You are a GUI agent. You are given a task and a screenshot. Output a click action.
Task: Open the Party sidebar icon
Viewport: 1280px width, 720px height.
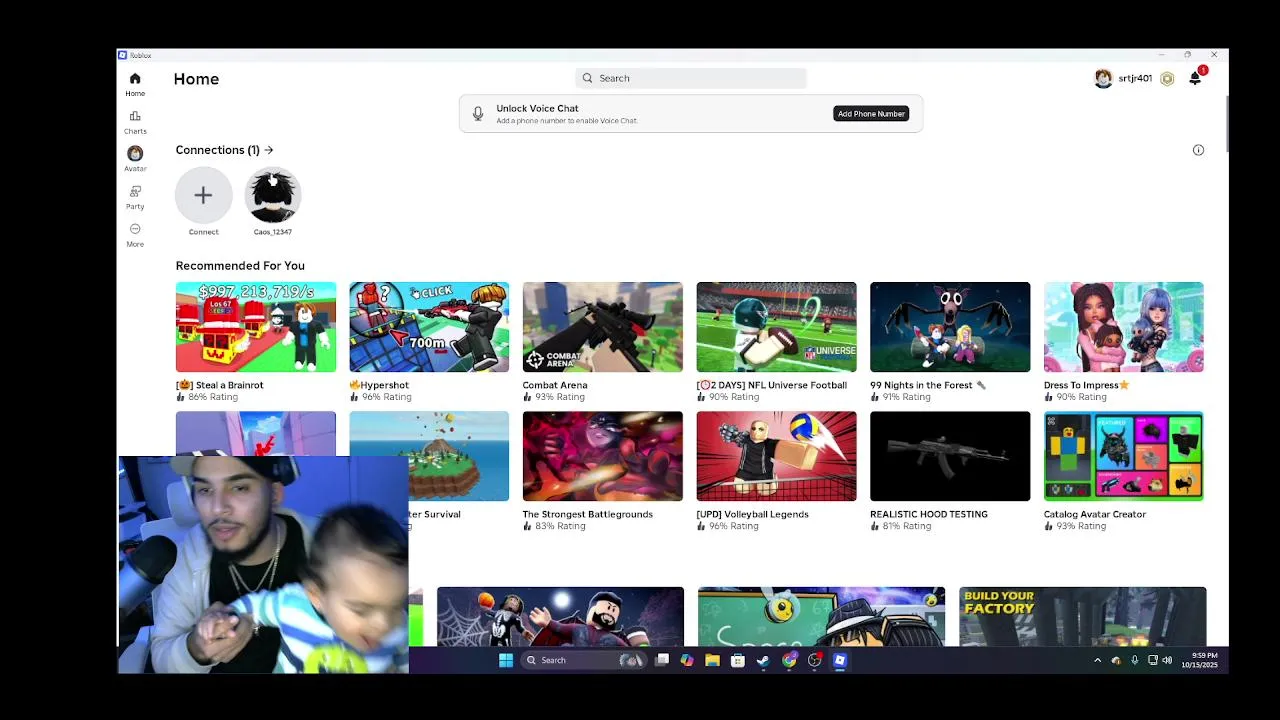point(135,191)
